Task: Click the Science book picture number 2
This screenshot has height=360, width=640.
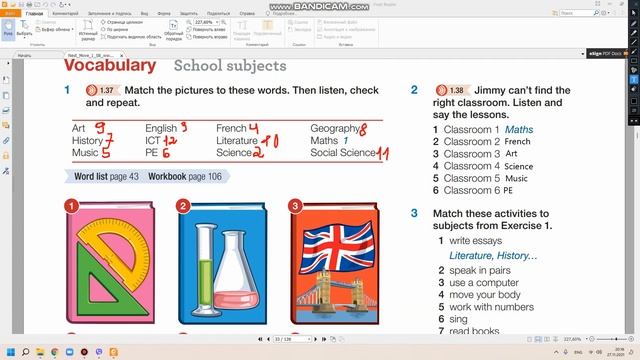Action: pos(222,263)
